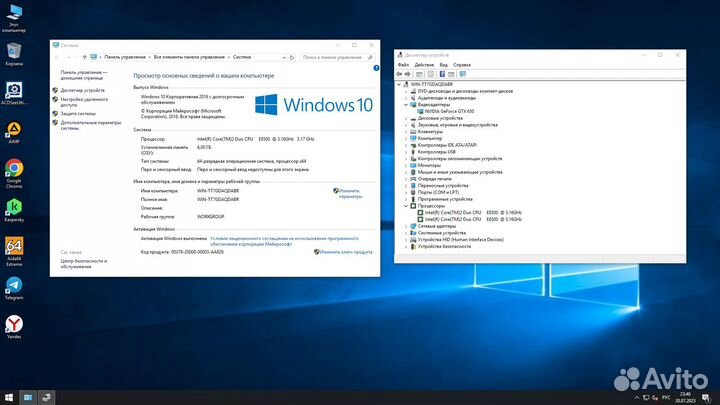Click the Windows Start button

(x=8, y=397)
